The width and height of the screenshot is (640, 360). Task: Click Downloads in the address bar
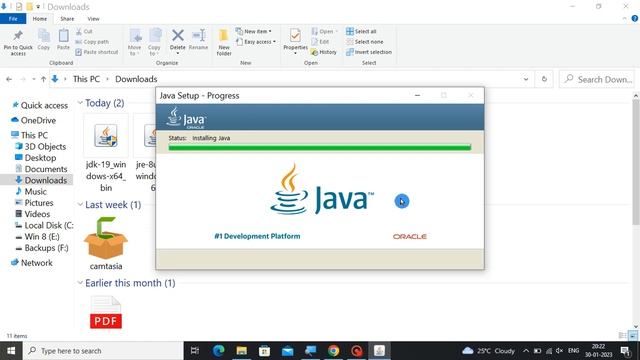[x=136, y=79]
